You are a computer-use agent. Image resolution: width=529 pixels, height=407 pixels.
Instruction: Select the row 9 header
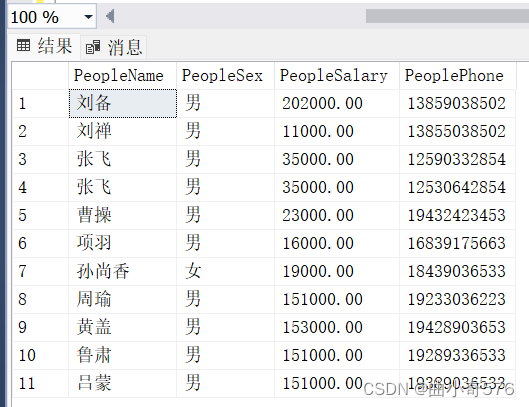point(40,328)
